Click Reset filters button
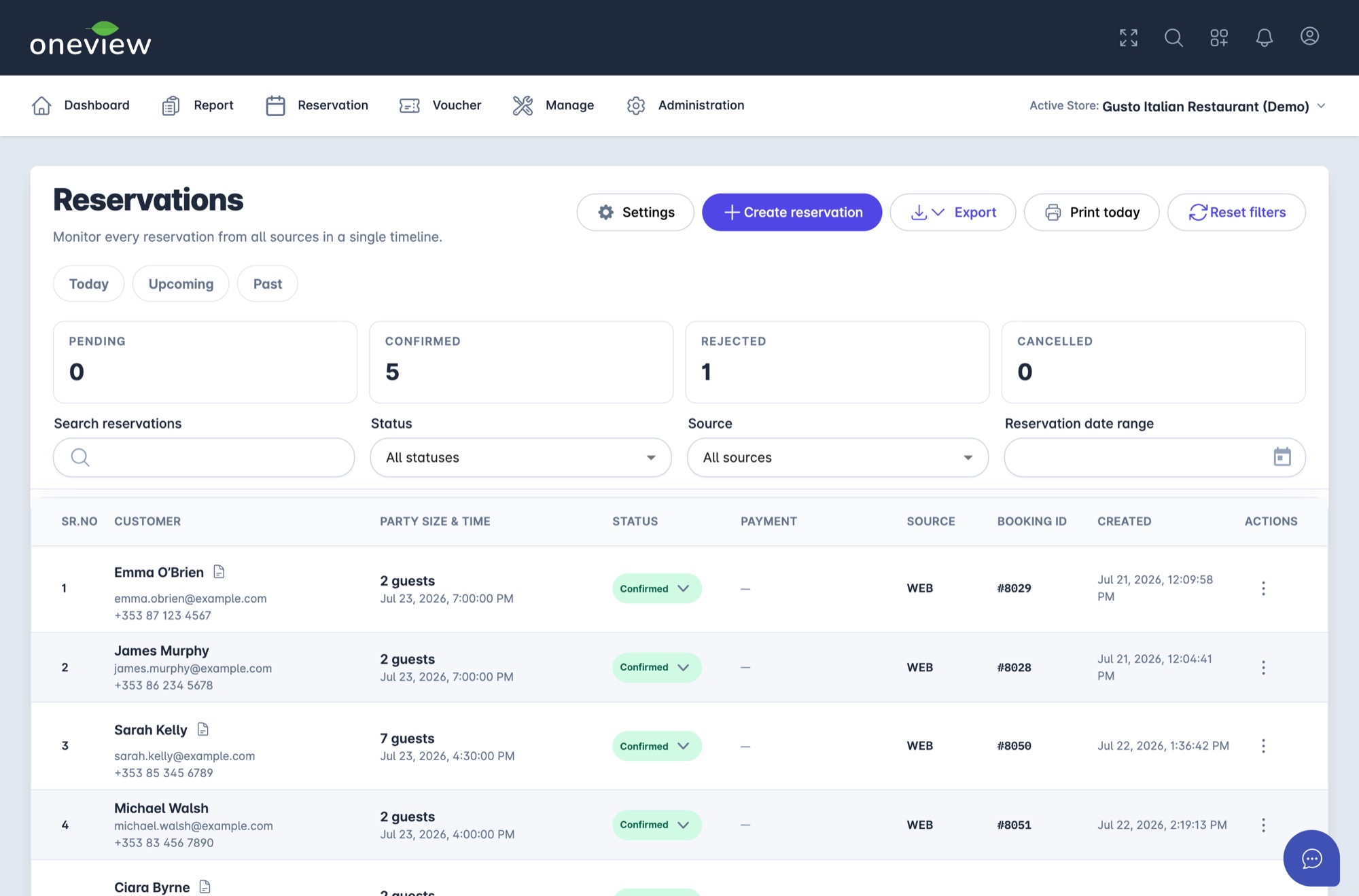This screenshot has width=1359, height=896. point(1237,212)
